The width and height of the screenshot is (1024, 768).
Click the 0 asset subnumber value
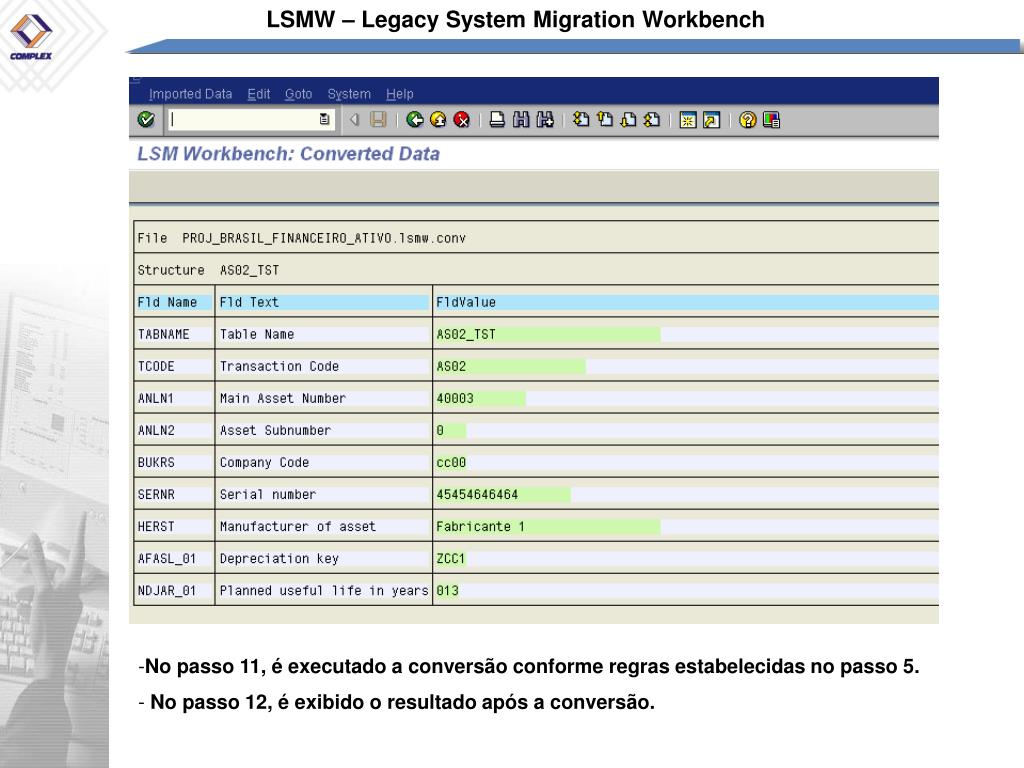(440, 430)
